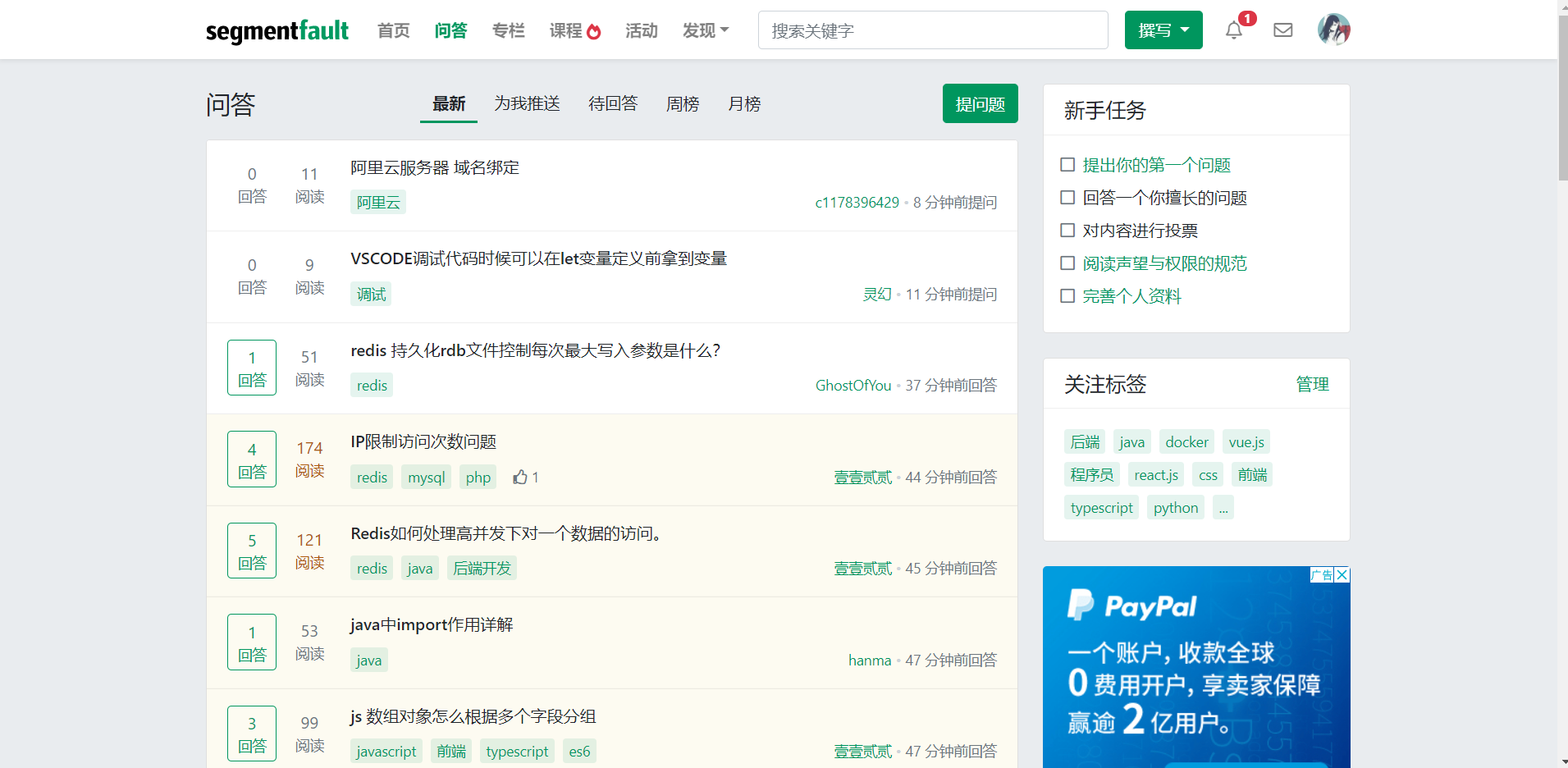1568x768 pixels.
Task: Close the PayPal ad with the X icon
Action: point(1342,574)
